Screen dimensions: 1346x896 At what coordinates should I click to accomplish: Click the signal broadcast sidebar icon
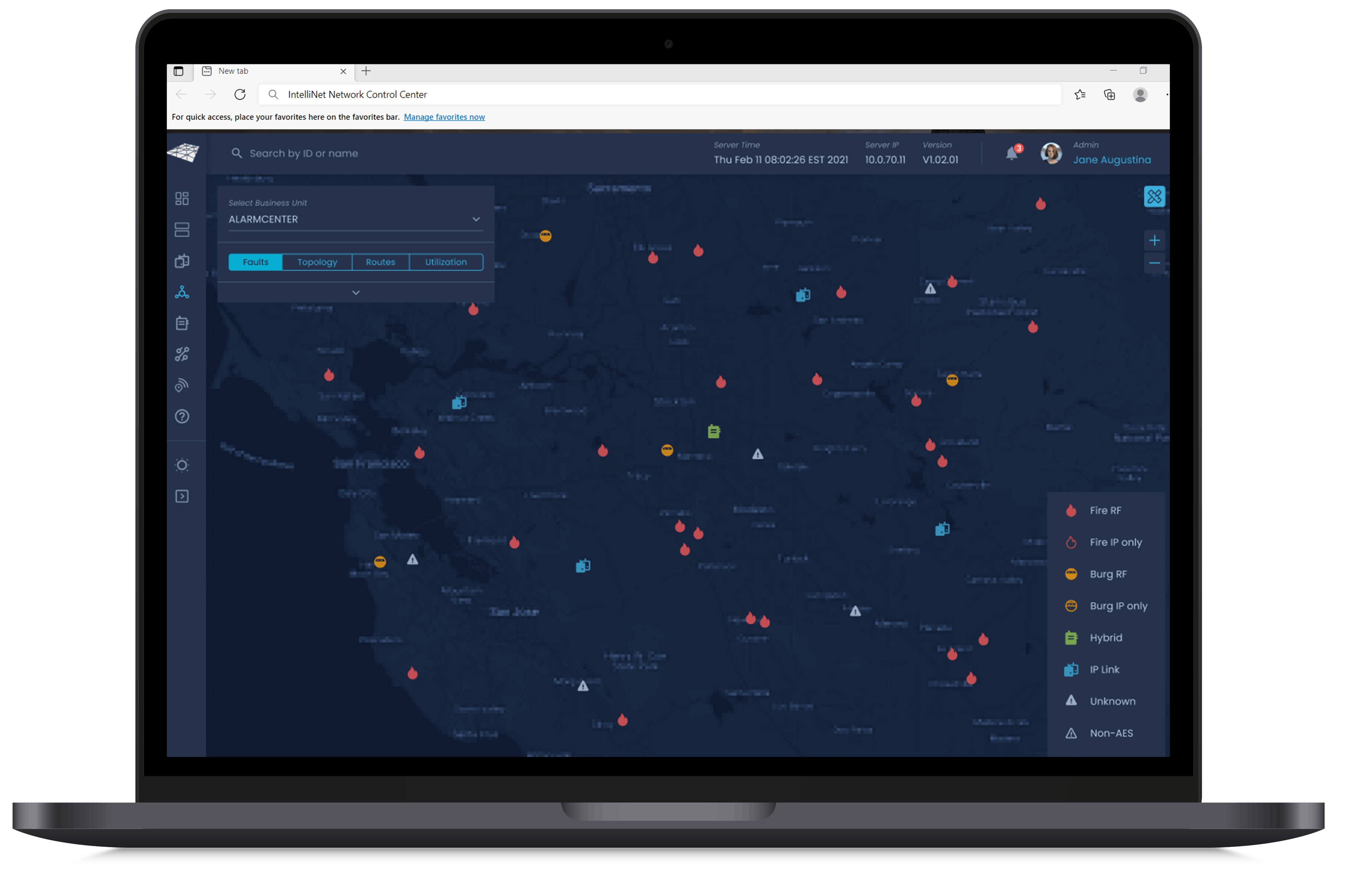click(182, 386)
